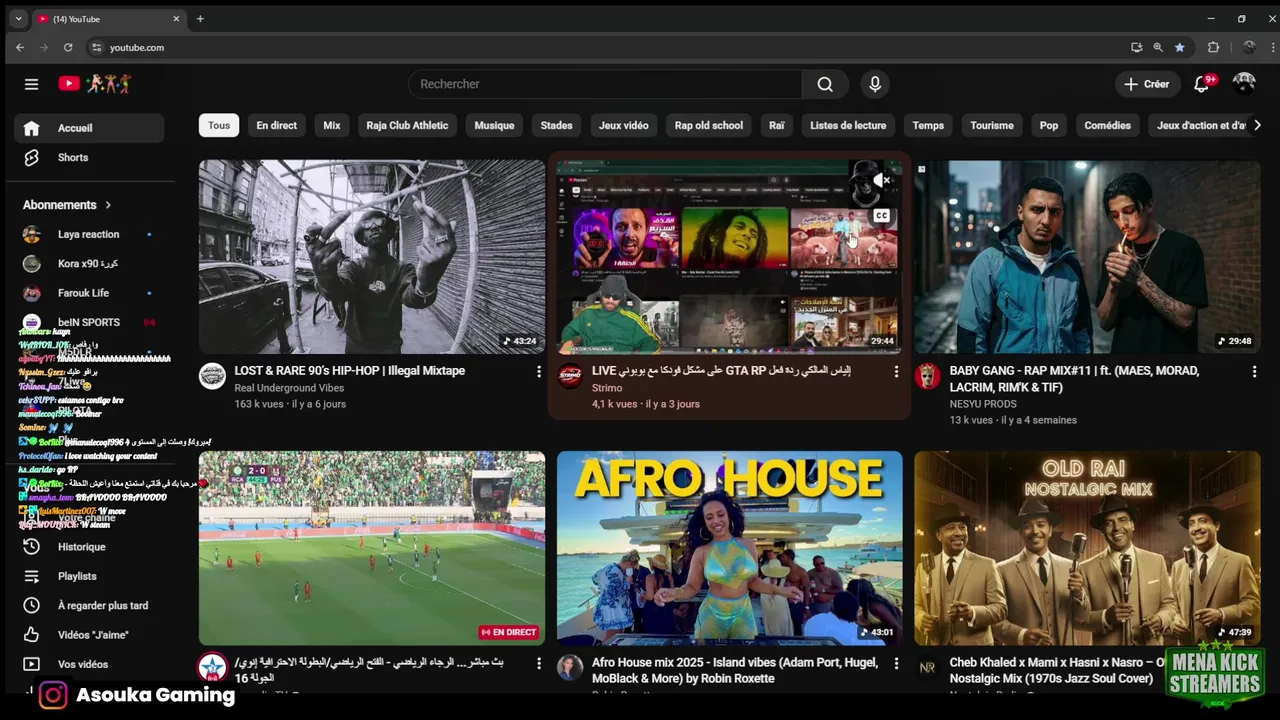This screenshot has height=720, width=1280.
Task: Select the Musique chip
Action: click(494, 125)
